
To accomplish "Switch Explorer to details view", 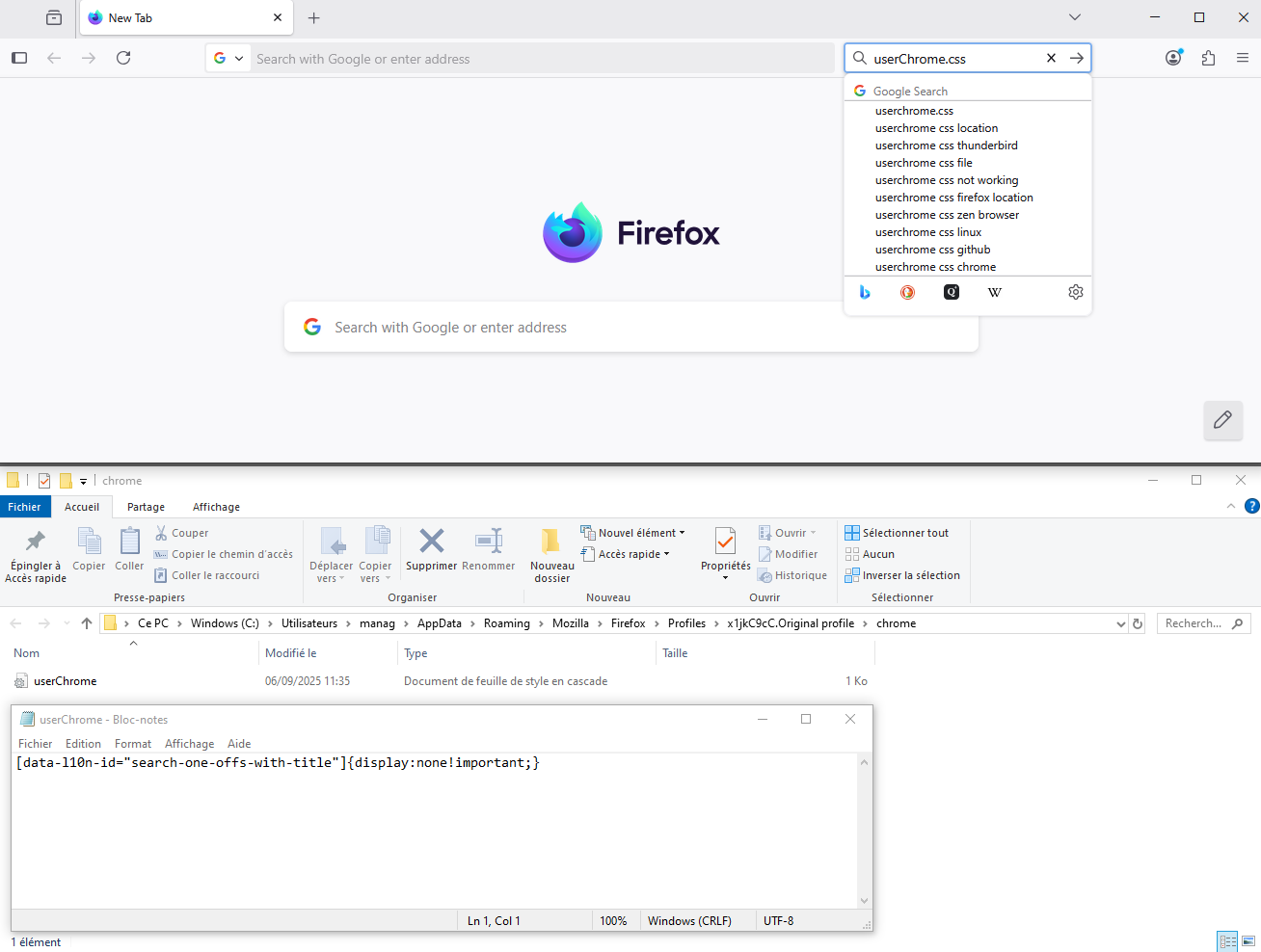I will [x=1227, y=941].
